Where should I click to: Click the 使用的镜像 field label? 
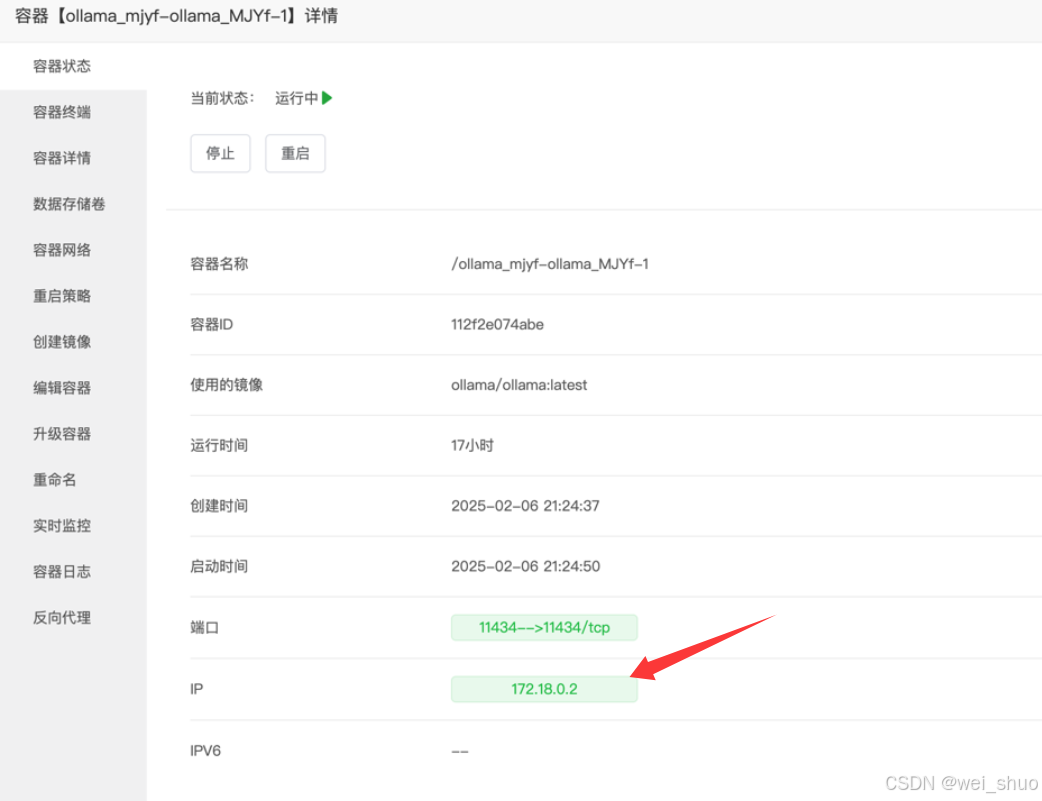[x=227, y=385]
